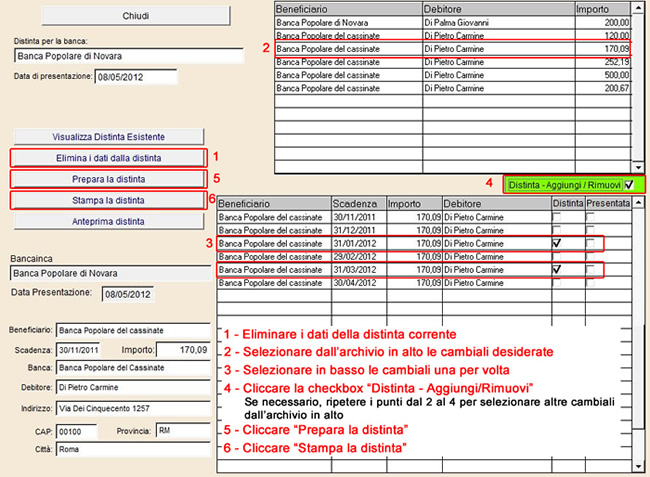Toggle Presentata checkbox for 31/03/2012 row
This screenshot has width=650, height=477.
(590, 270)
